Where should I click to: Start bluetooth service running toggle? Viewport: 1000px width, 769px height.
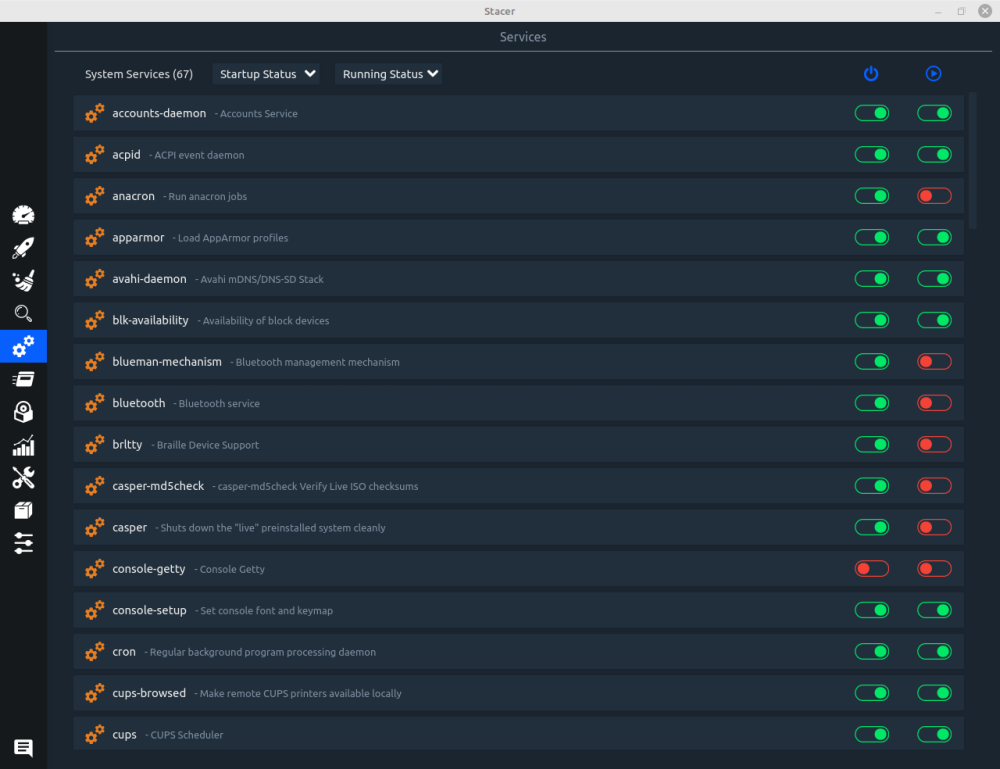934,403
